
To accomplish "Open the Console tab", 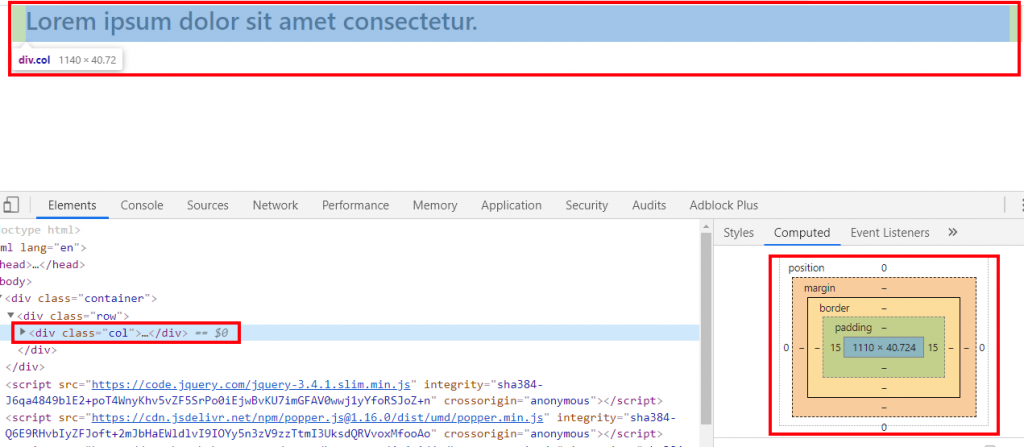I will 142,205.
